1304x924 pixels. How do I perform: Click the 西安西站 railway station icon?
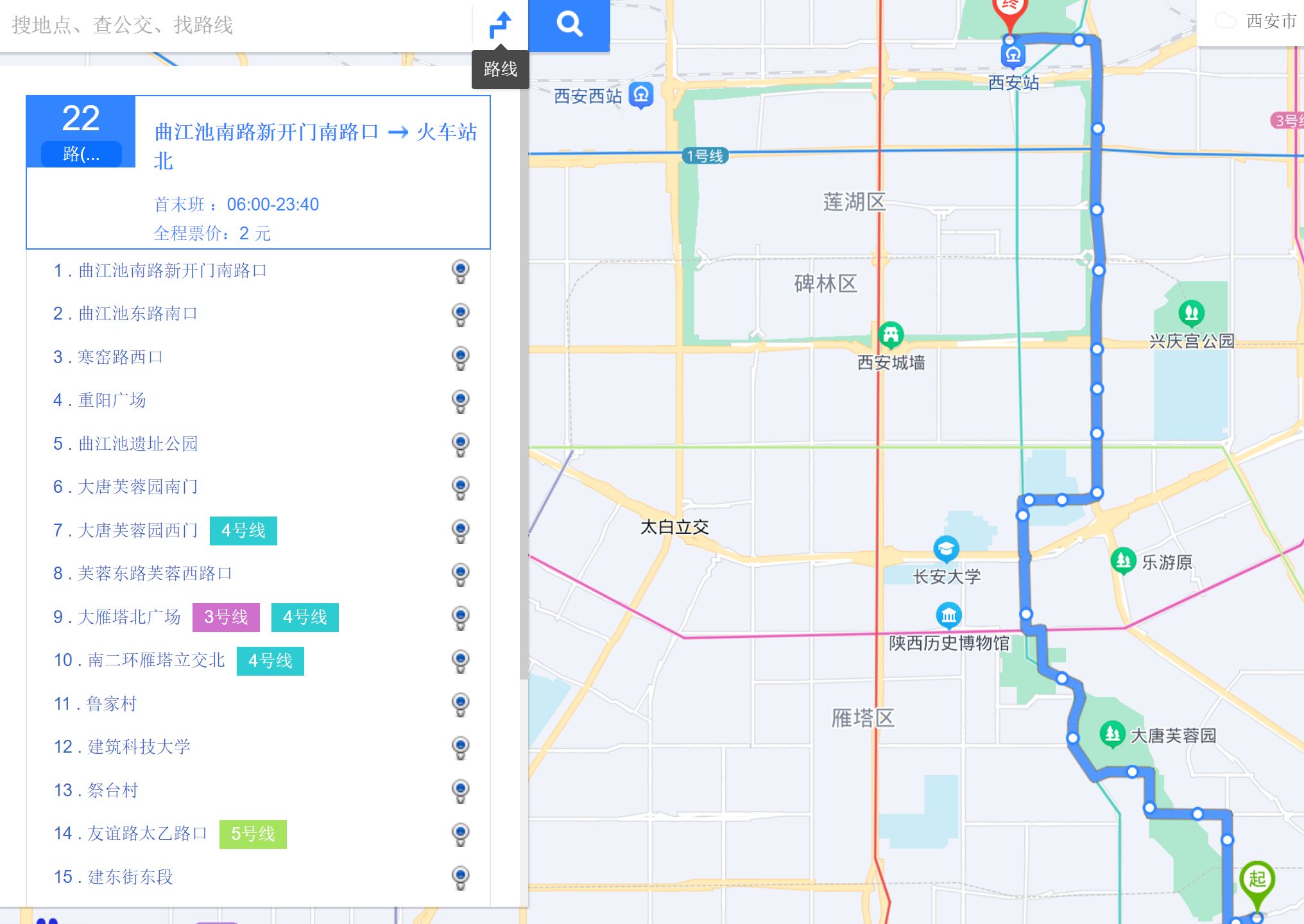(640, 95)
